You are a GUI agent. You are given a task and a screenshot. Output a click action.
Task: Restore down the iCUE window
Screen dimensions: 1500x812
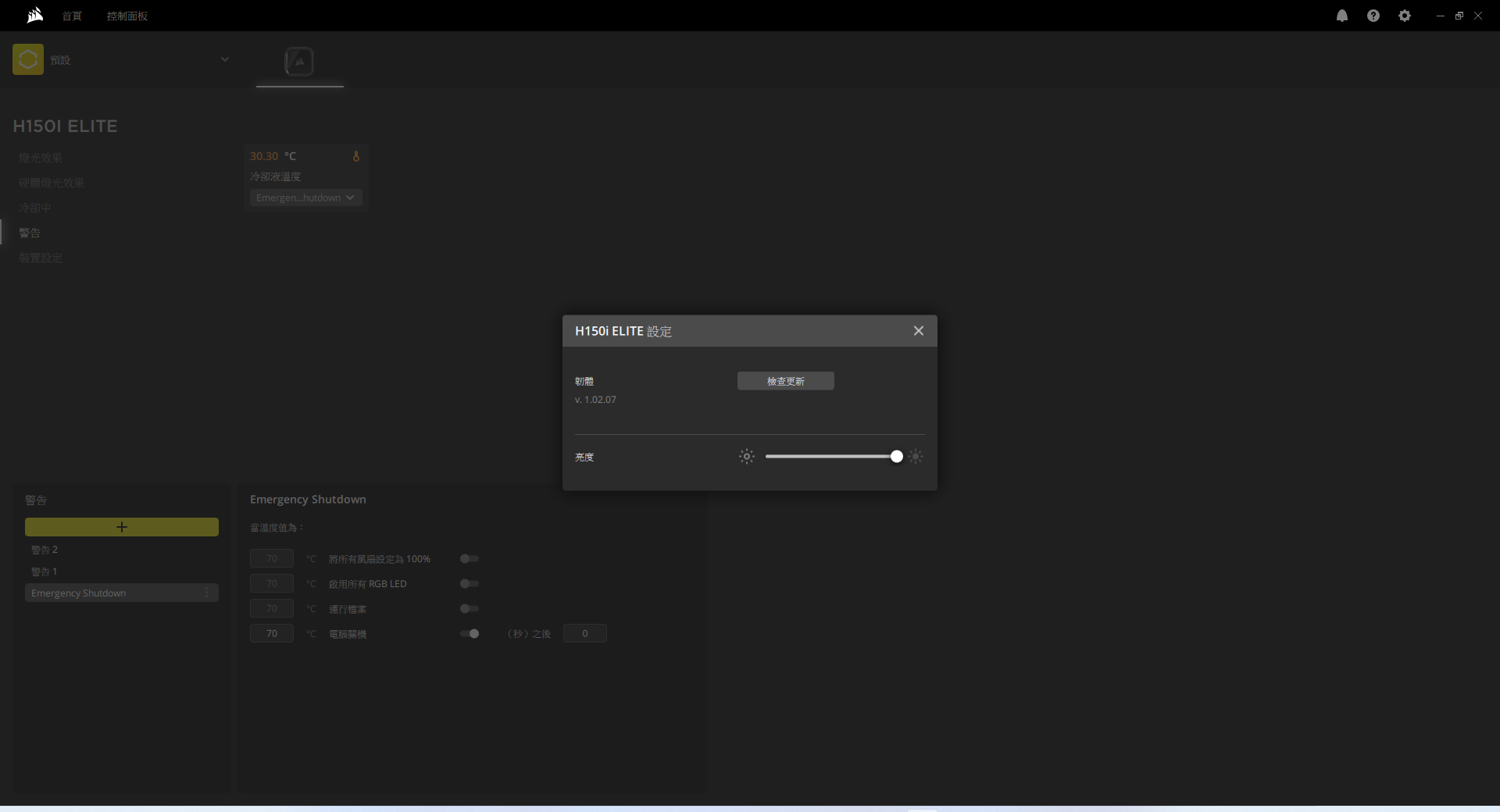1459,16
